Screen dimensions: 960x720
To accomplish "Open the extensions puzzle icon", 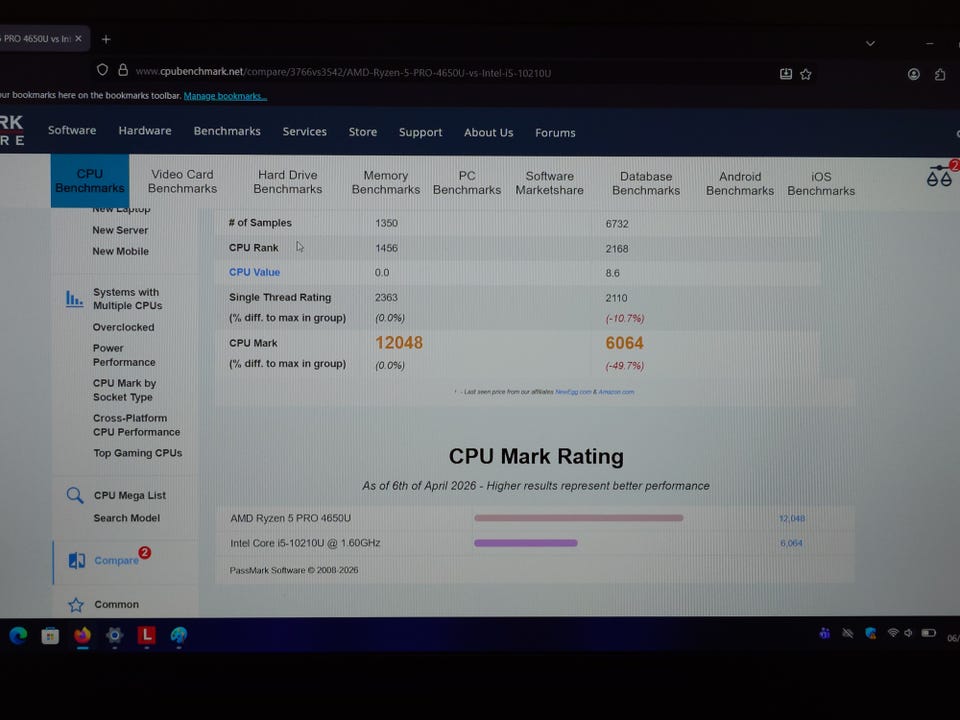I will 940,75.
